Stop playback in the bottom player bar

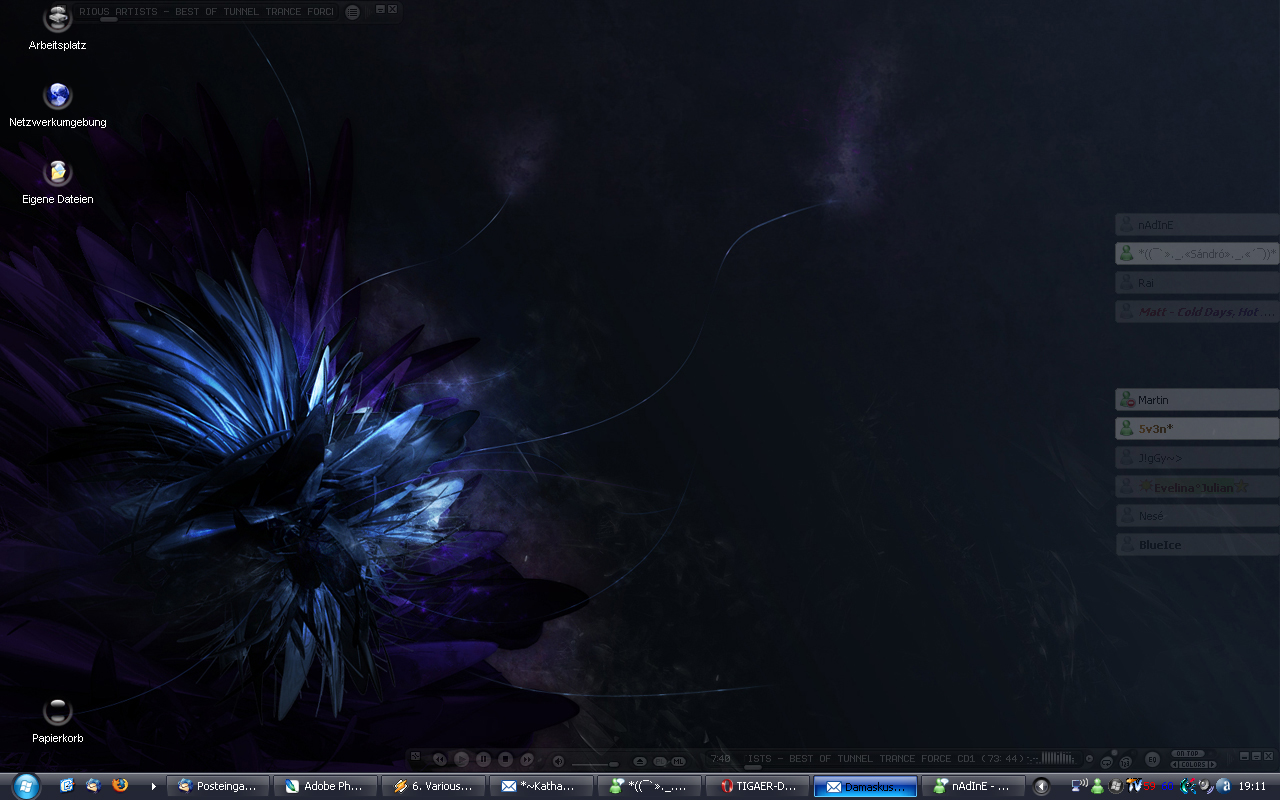[x=505, y=759]
